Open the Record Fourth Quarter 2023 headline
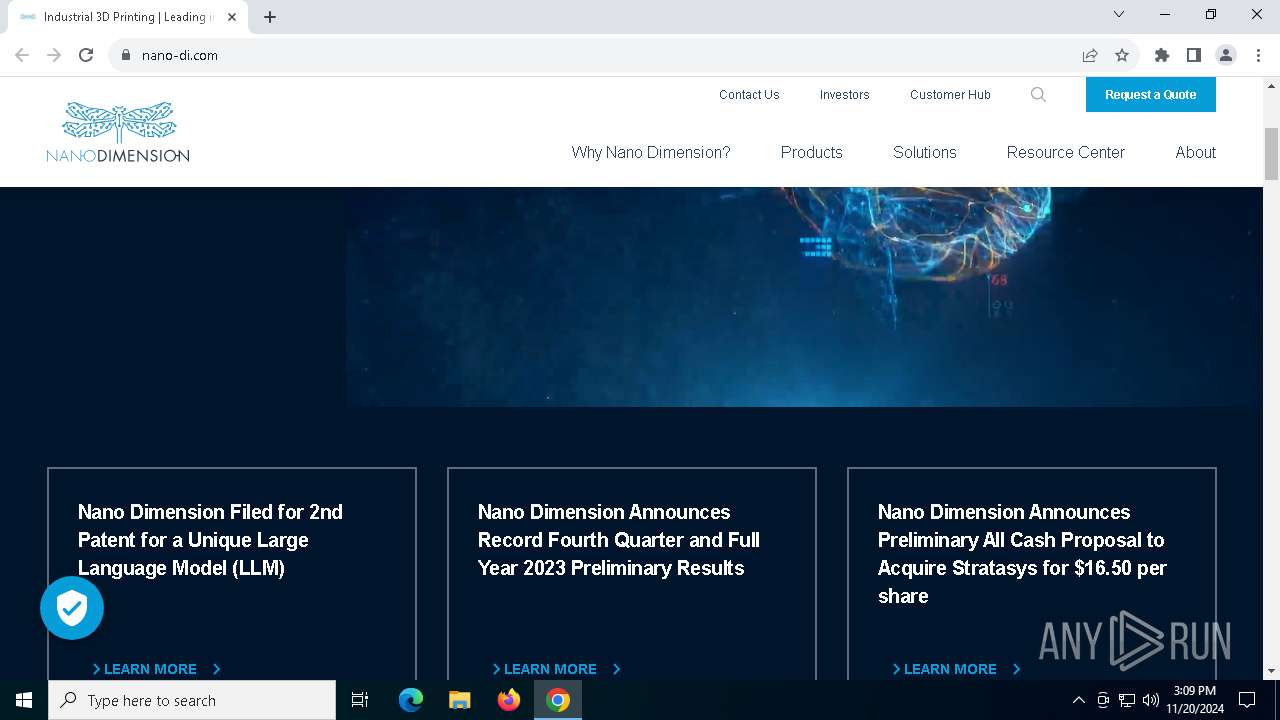Viewport: 1280px width, 720px height. (619, 540)
